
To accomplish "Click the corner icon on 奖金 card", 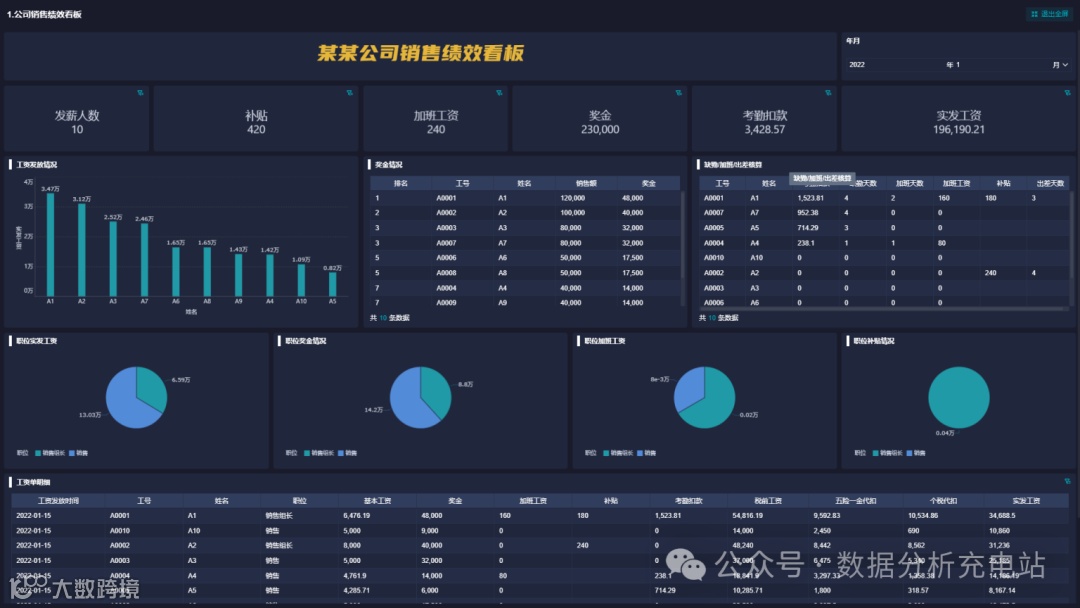I will coord(678,93).
